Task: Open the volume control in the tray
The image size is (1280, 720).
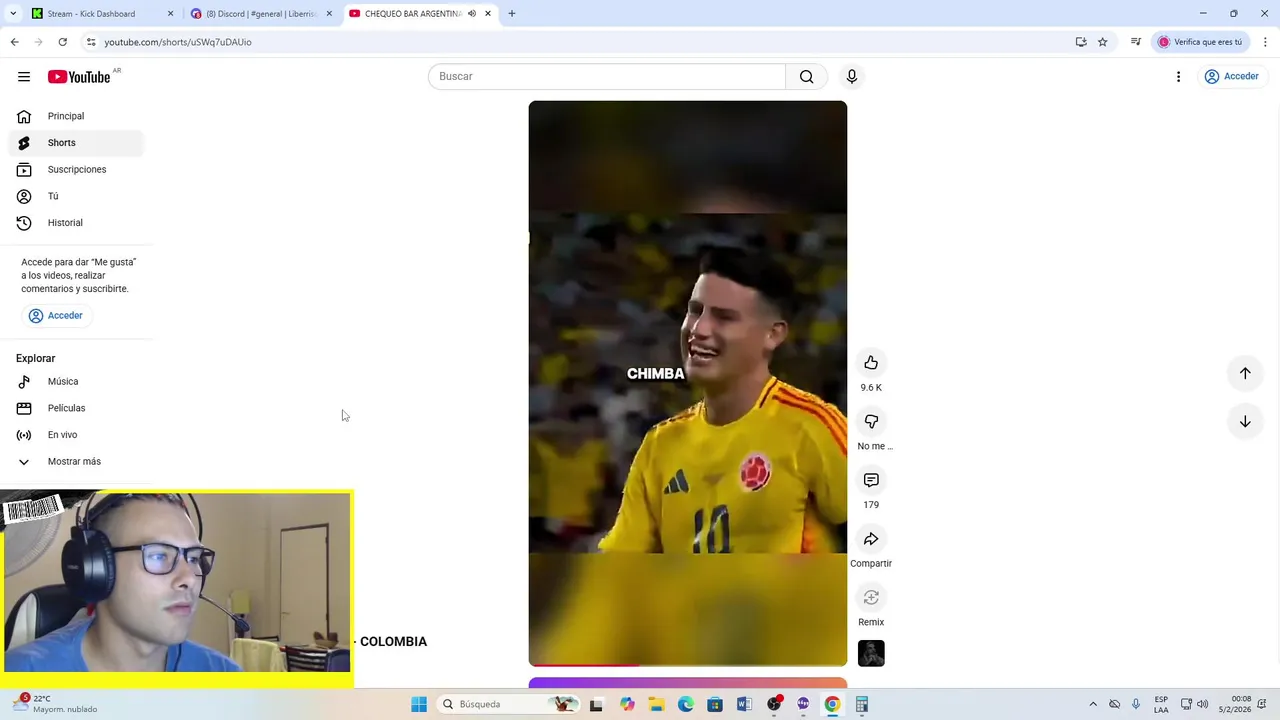Action: [x=1202, y=704]
